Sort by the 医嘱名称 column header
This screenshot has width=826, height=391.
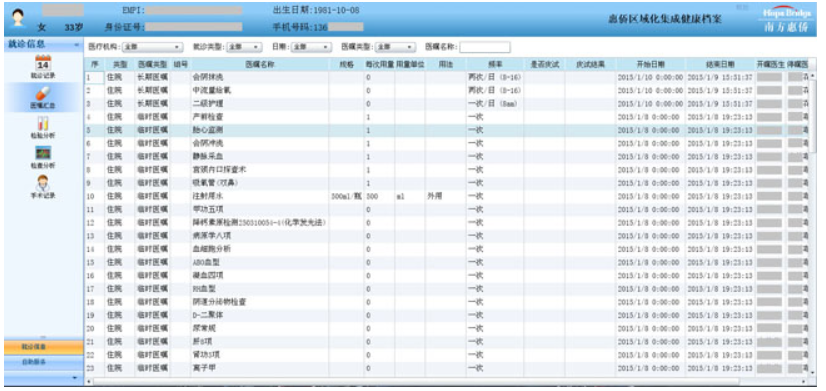259,64
